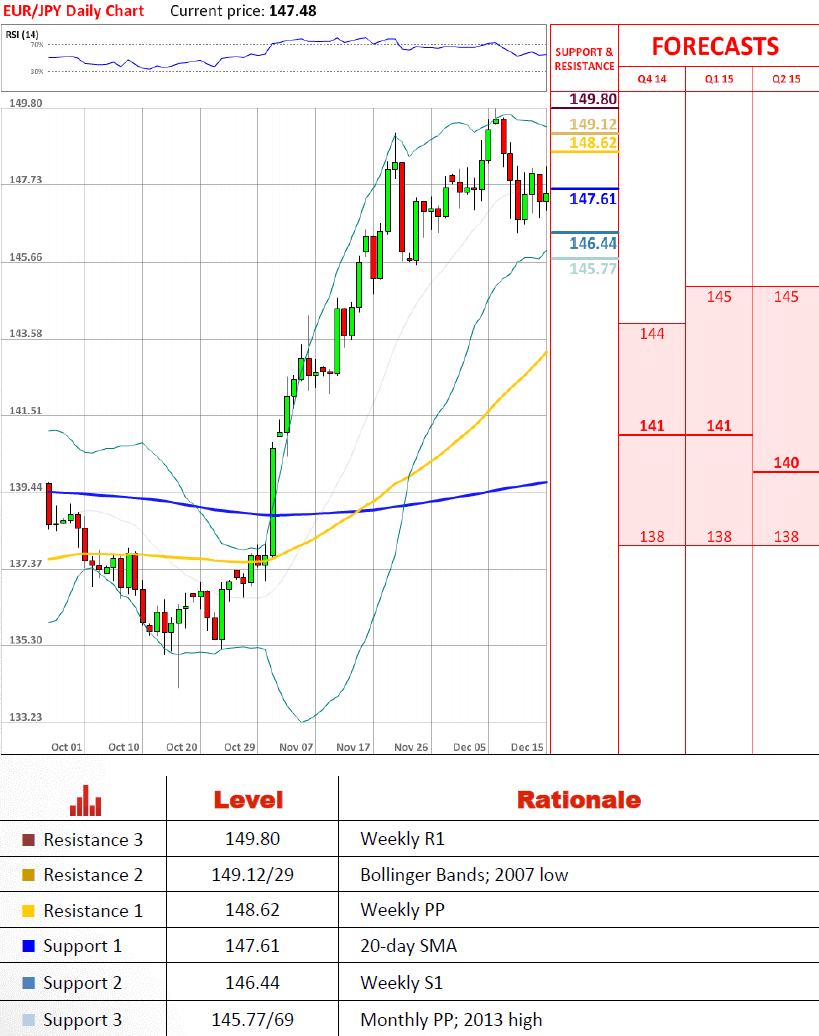
Task: Click the 145.77 support level marker
Action: 593,268
